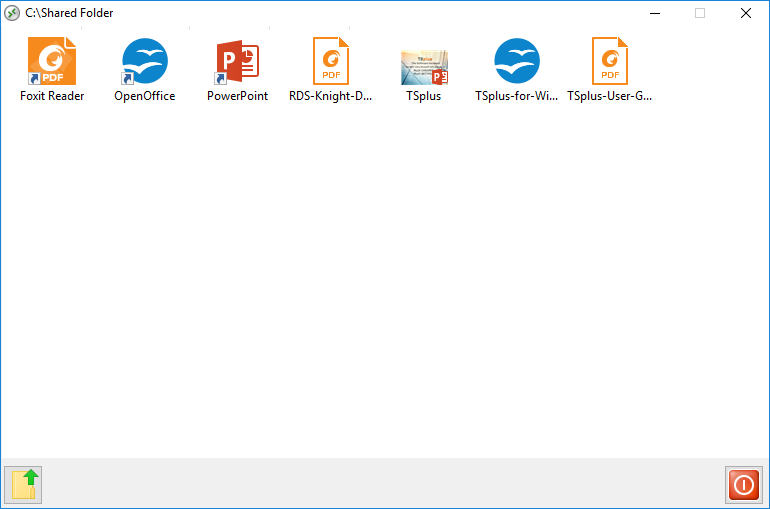Select the TSplus-User-G... PDF file icon
Screen dimensions: 770x509
point(609,61)
